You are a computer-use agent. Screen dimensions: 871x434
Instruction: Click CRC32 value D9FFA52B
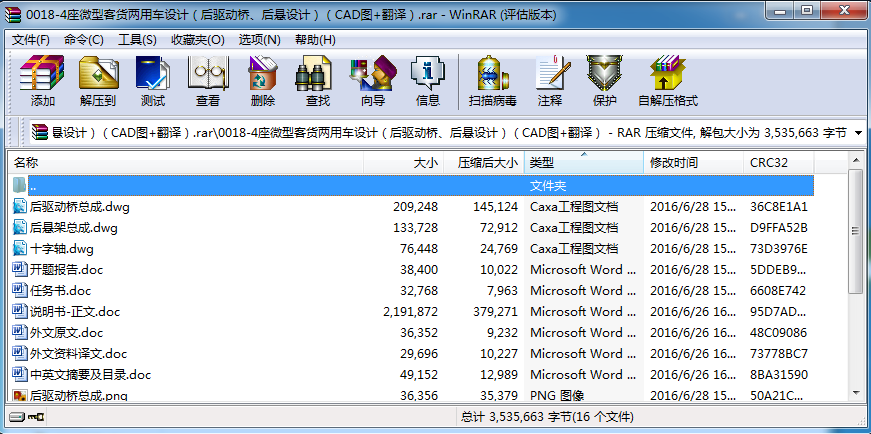tap(779, 228)
